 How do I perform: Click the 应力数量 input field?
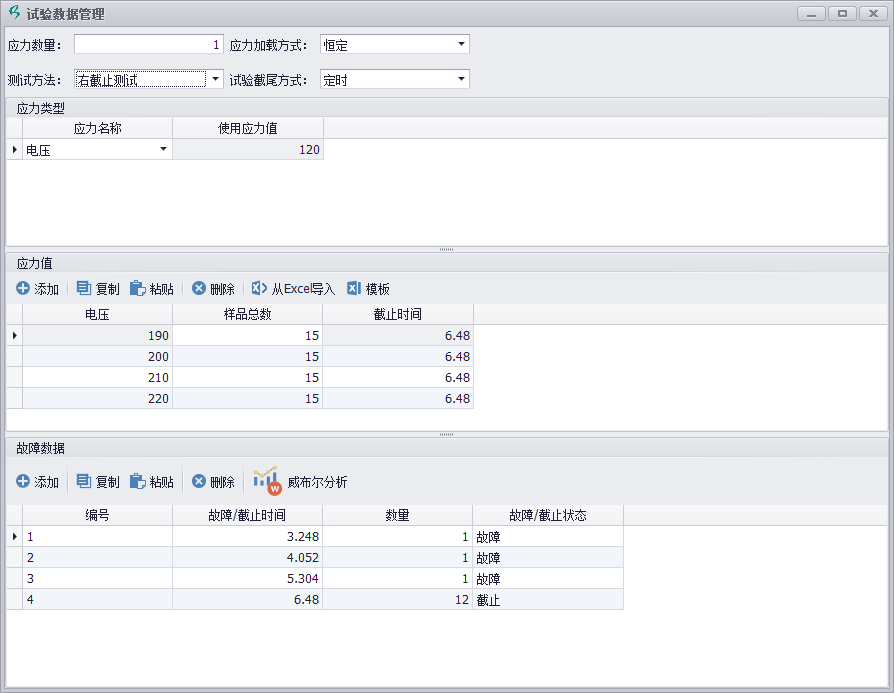click(x=148, y=45)
